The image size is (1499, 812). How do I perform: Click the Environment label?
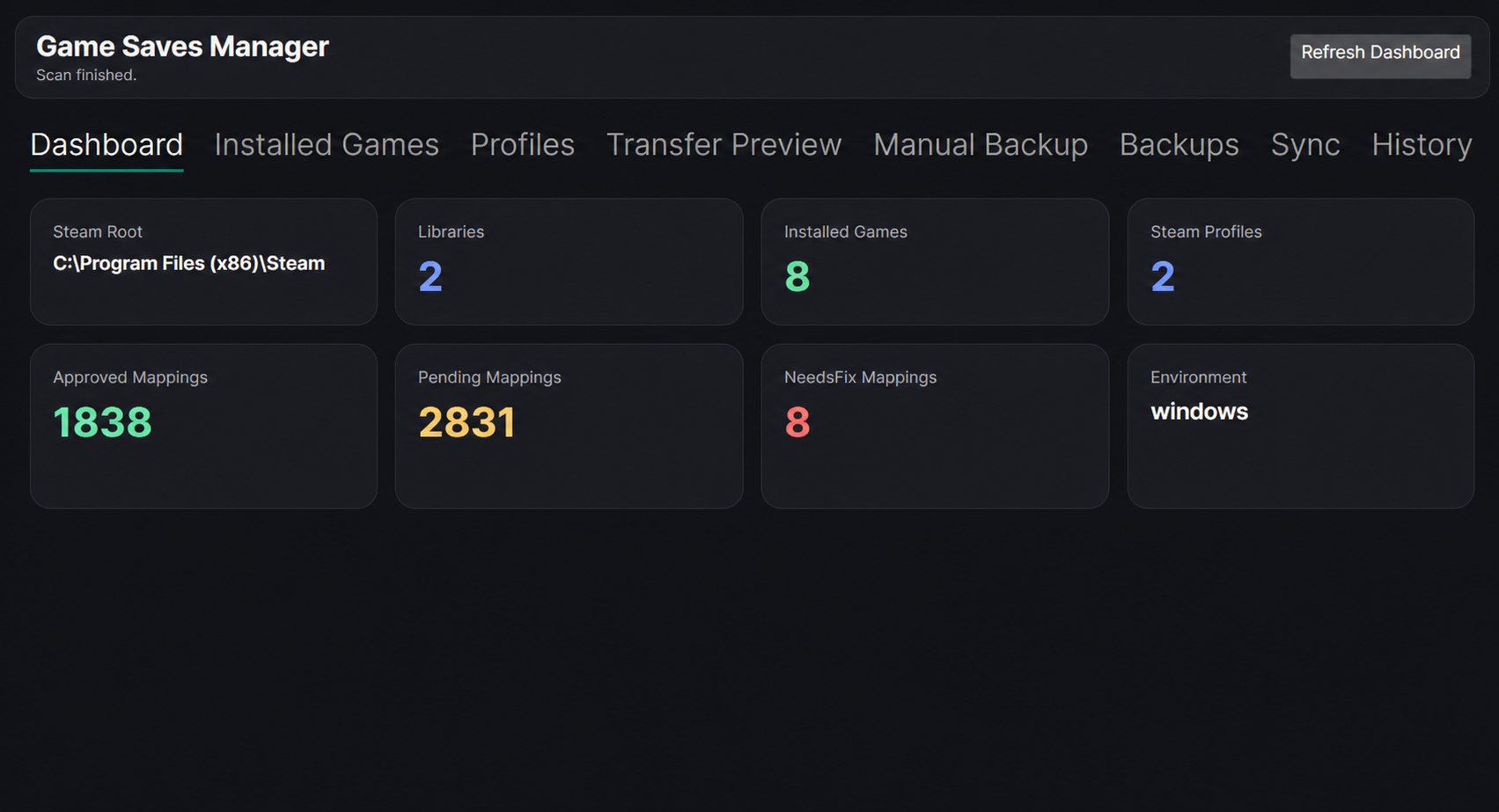coord(1198,377)
